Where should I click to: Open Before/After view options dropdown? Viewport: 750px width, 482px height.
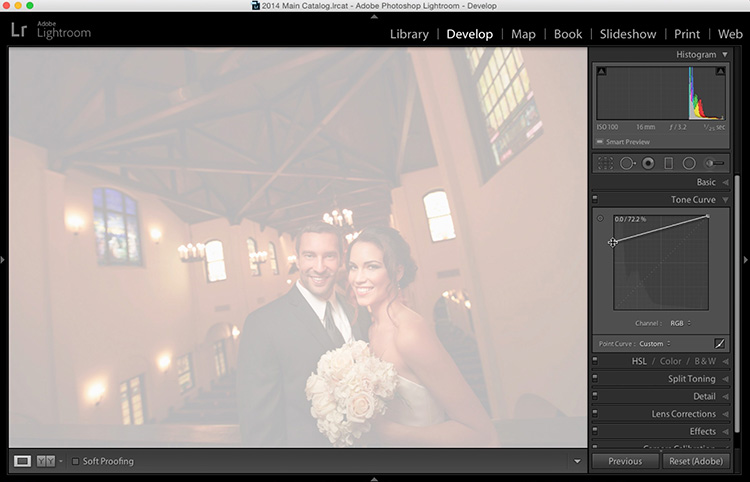coord(61,461)
